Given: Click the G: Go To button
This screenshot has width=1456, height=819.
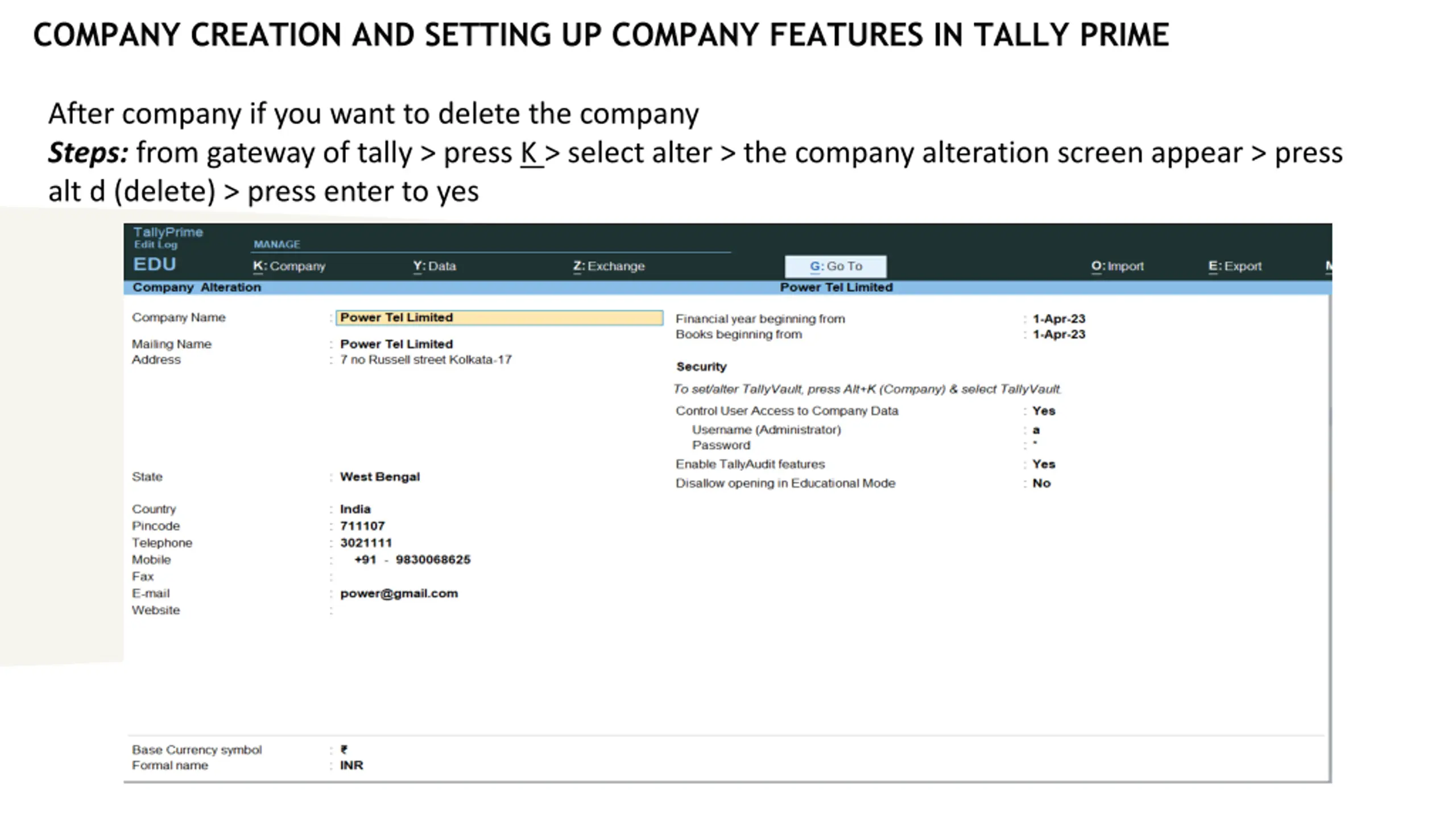Looking at the screenshot, I should (x=835, y=266).
